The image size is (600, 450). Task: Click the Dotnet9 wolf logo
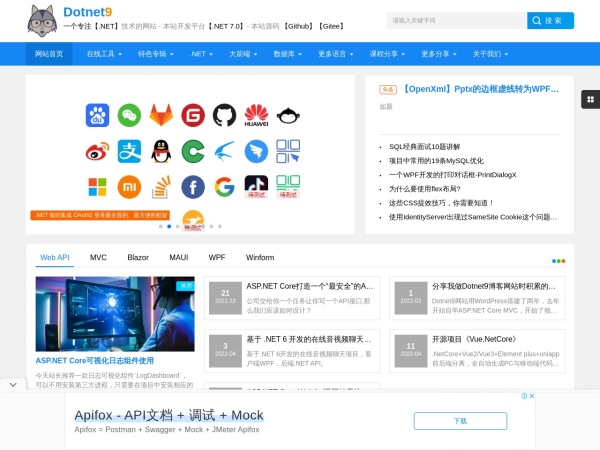click(x=42, y=21)
